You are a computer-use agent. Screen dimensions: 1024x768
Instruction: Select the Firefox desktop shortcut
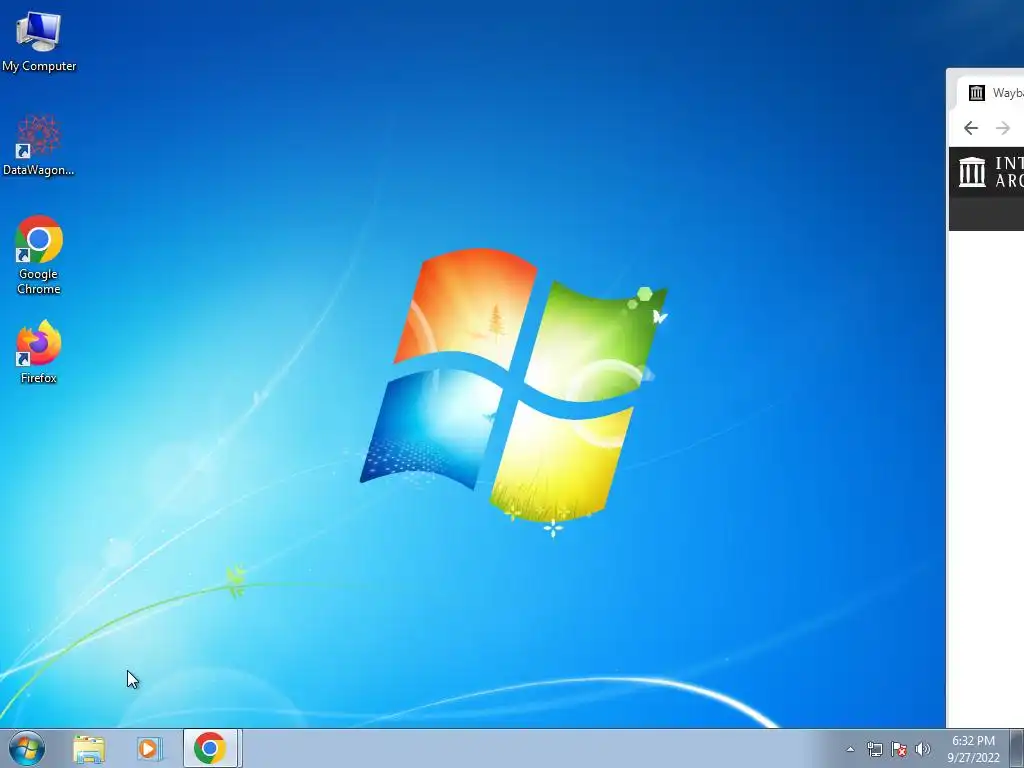tap(39, 351)
